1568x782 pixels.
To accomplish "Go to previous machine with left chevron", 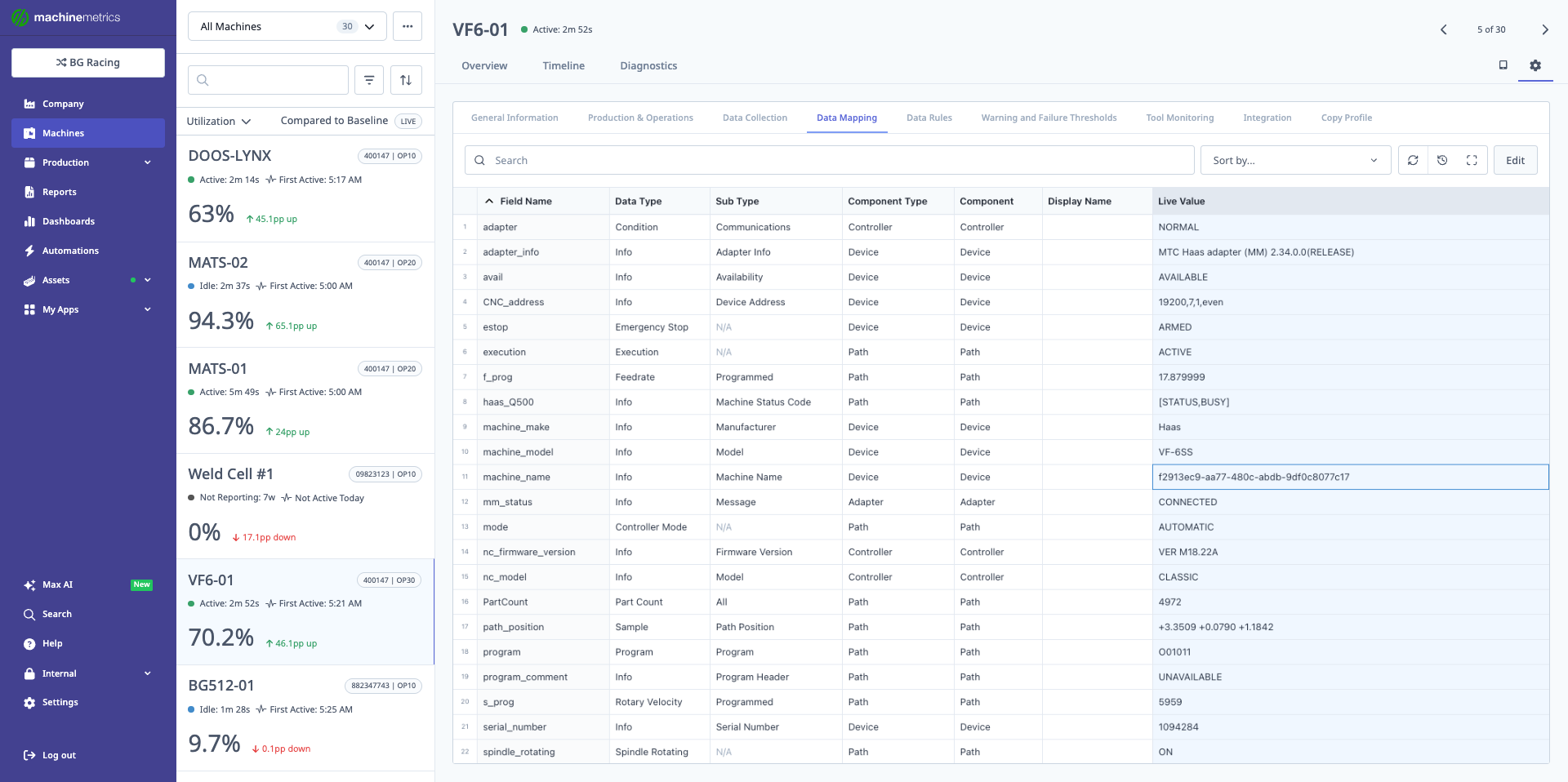I will (x=1443, y=29).
